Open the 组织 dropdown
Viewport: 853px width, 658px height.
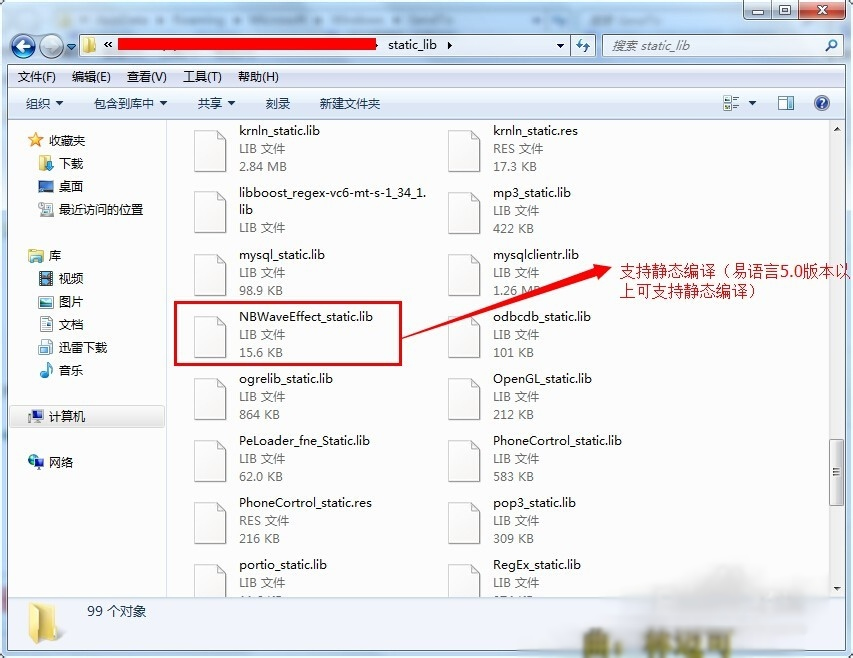[x=45, y=103]
